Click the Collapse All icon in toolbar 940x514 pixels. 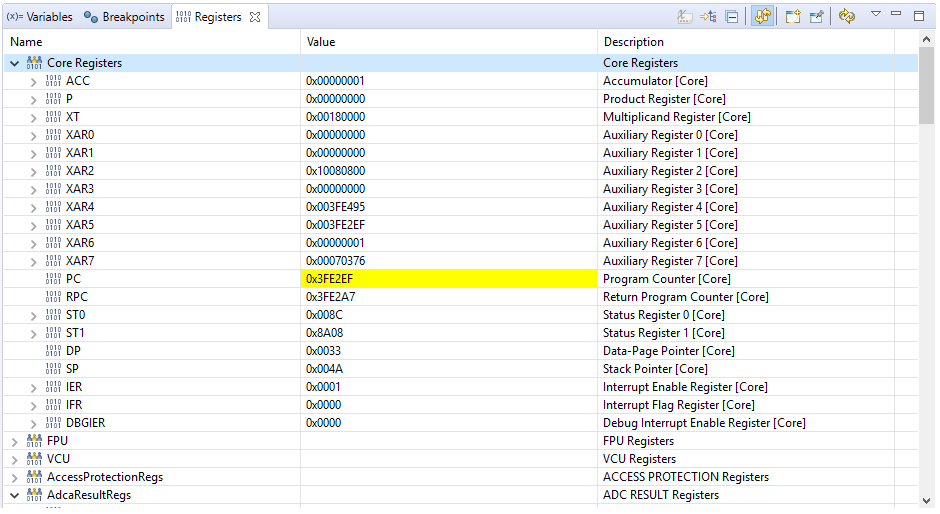pyautogui.click(x=733, y=16)
